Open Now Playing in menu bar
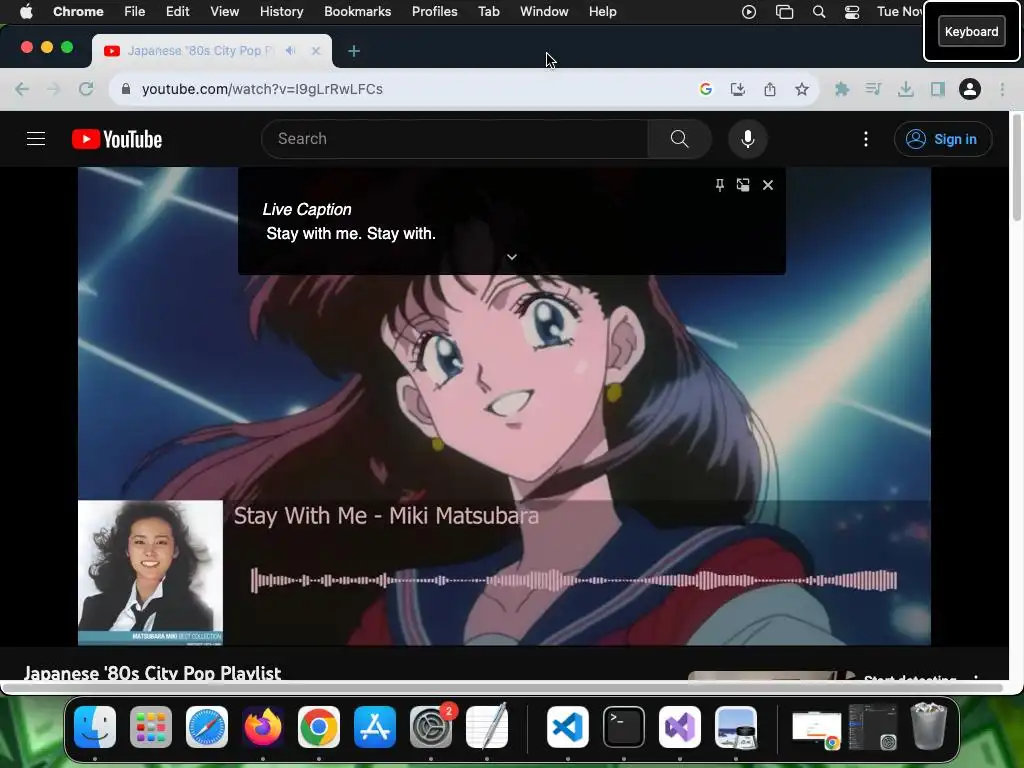 pyautogui.click(x=748, y=12)
